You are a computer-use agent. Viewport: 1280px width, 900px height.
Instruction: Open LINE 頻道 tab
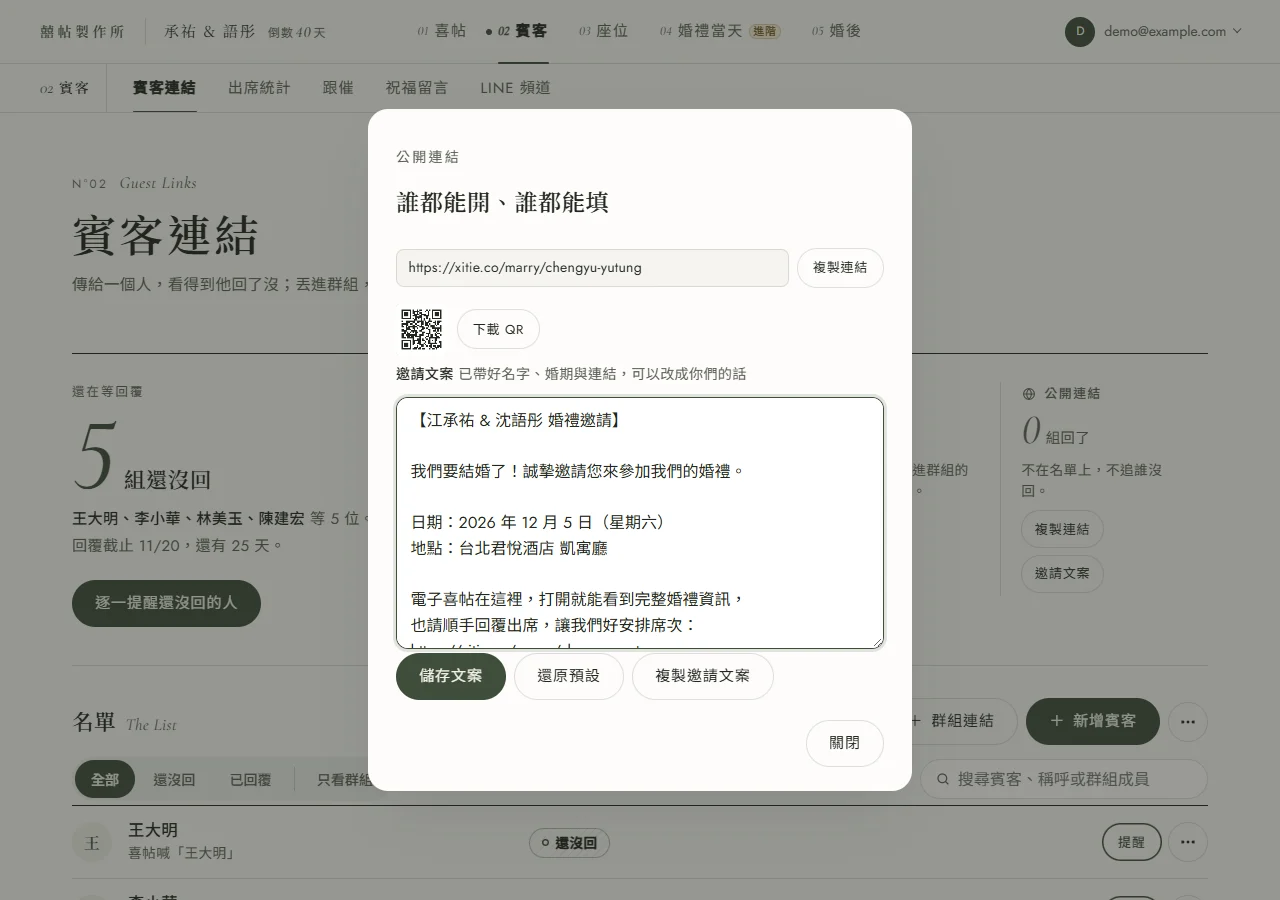515,88
